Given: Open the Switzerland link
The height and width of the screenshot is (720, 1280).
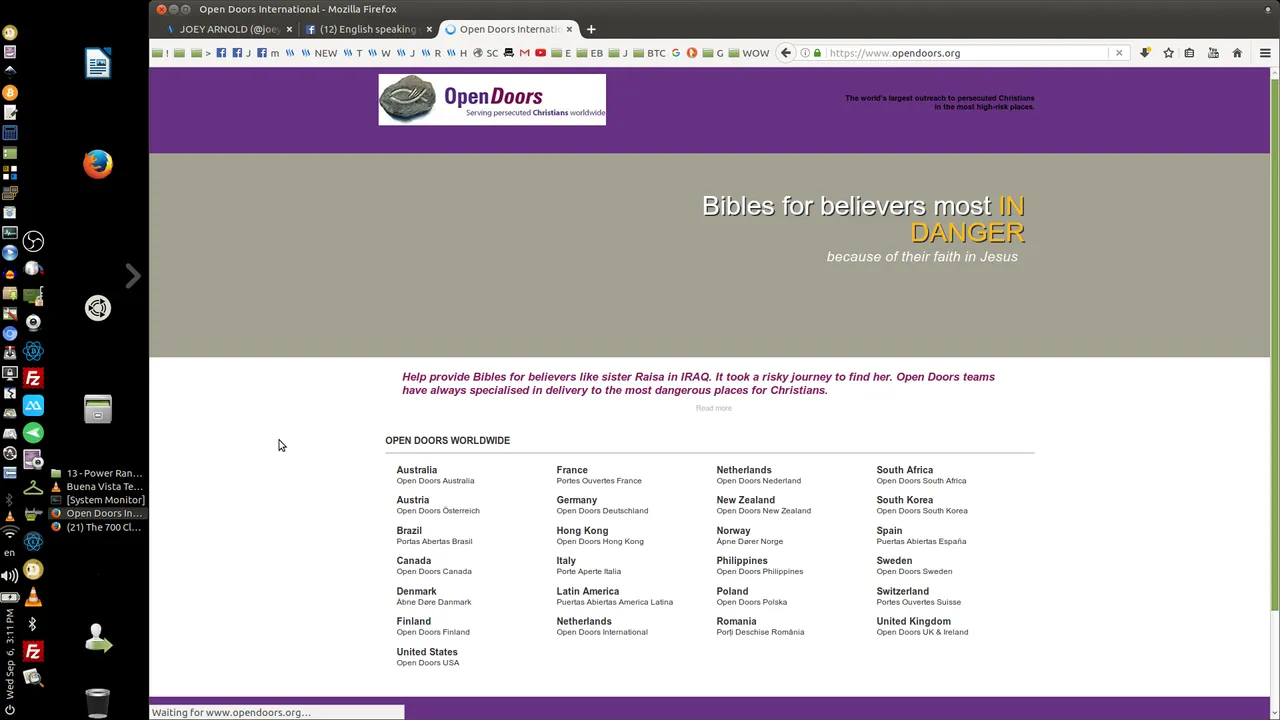Looking at the screenshot, I should coord(903,591).
